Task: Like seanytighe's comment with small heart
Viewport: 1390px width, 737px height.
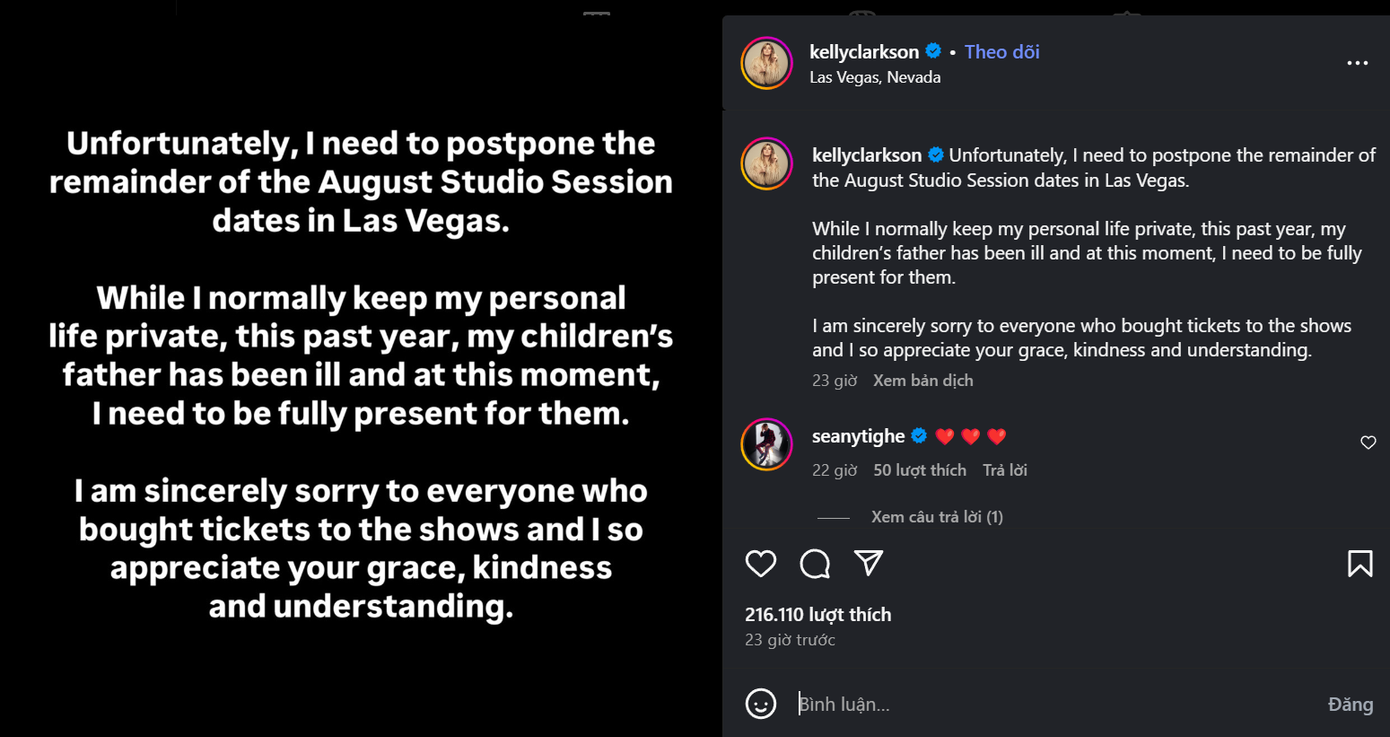Action: click(x=1368, y=443)
